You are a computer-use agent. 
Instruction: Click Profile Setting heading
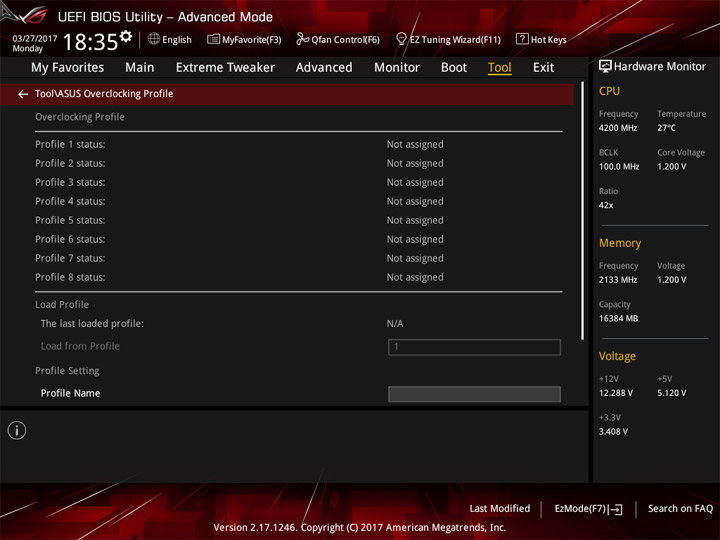[67, 371]
